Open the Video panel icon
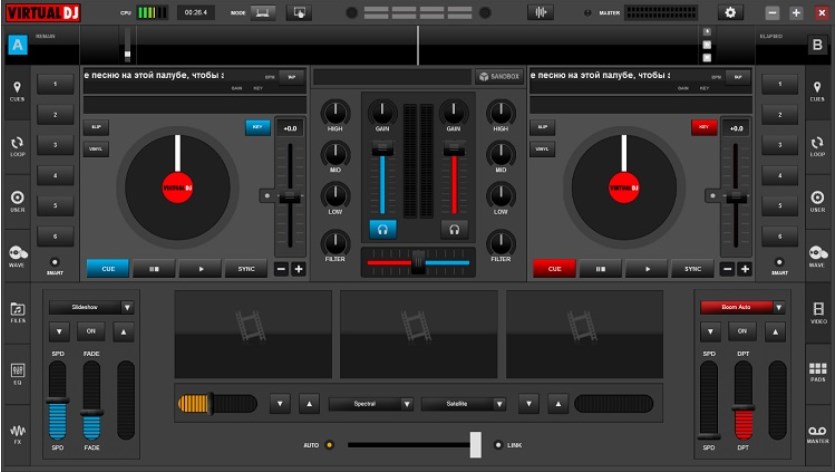This screenshot has width=836, height=473. pyautogui.click(x=818, y=312)
